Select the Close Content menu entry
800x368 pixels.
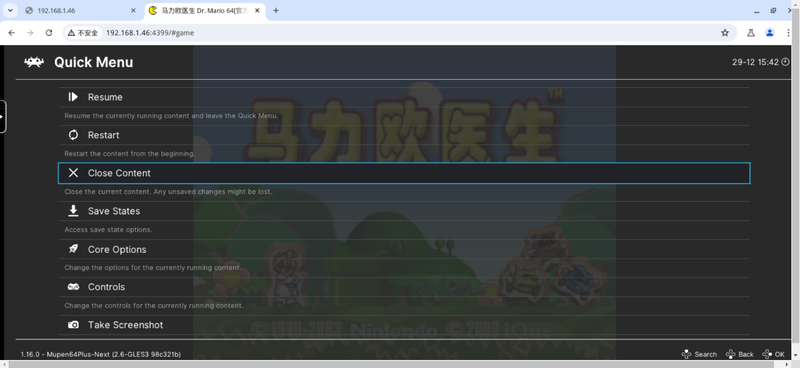pos(404,173)
